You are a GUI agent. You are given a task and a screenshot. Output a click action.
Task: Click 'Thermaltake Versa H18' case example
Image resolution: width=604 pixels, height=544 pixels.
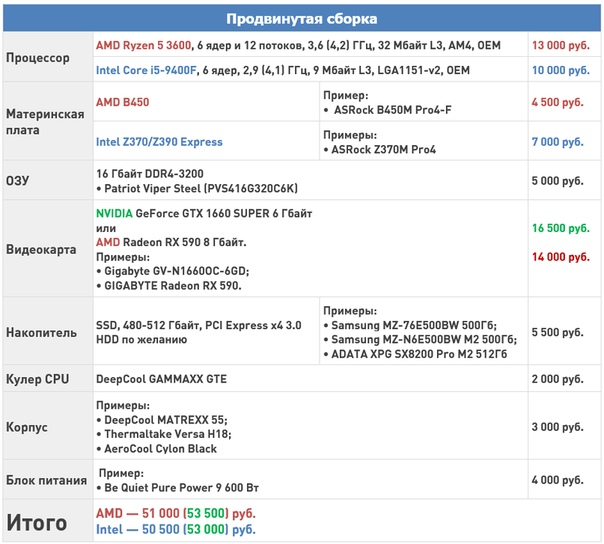click(168, 434)
